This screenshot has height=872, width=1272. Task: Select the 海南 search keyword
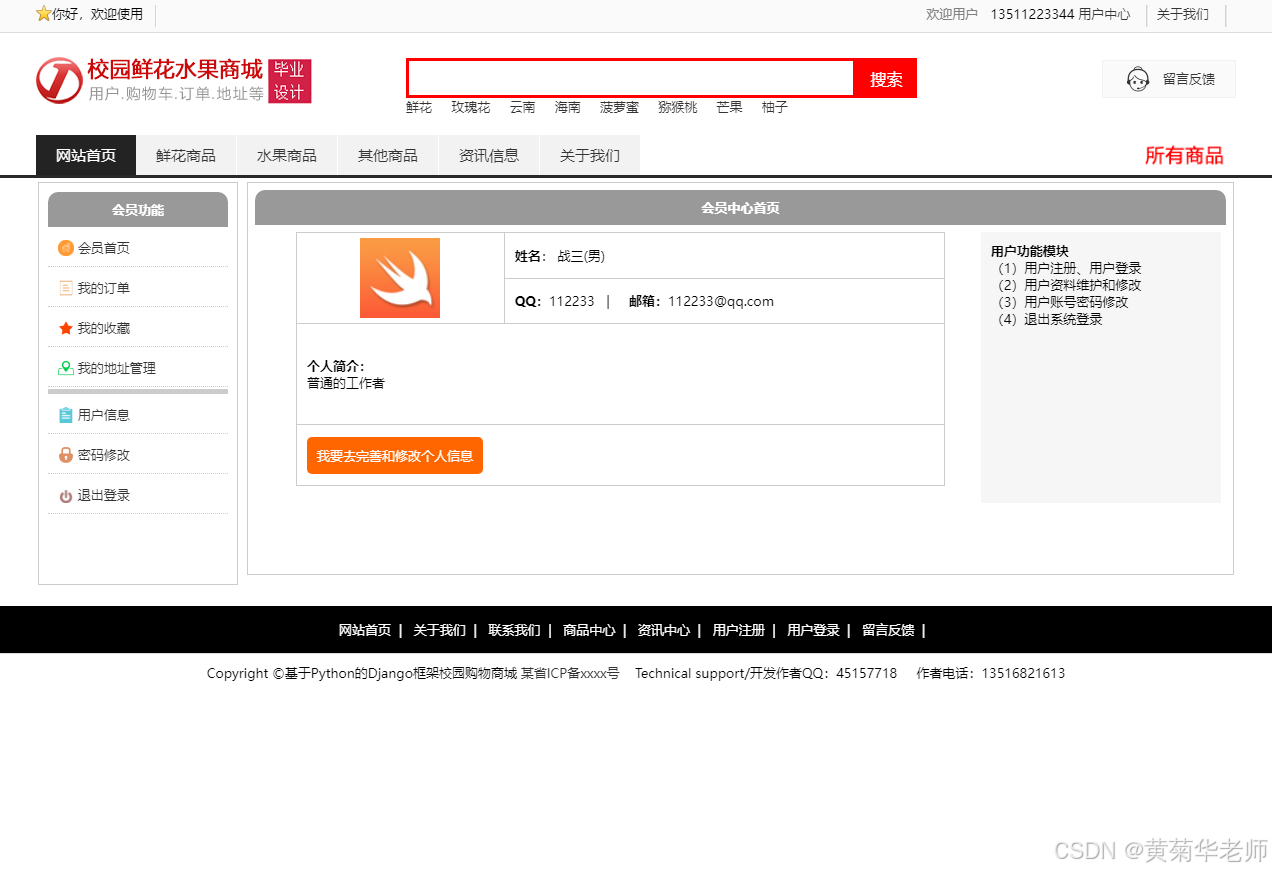(x=568, y=107)
